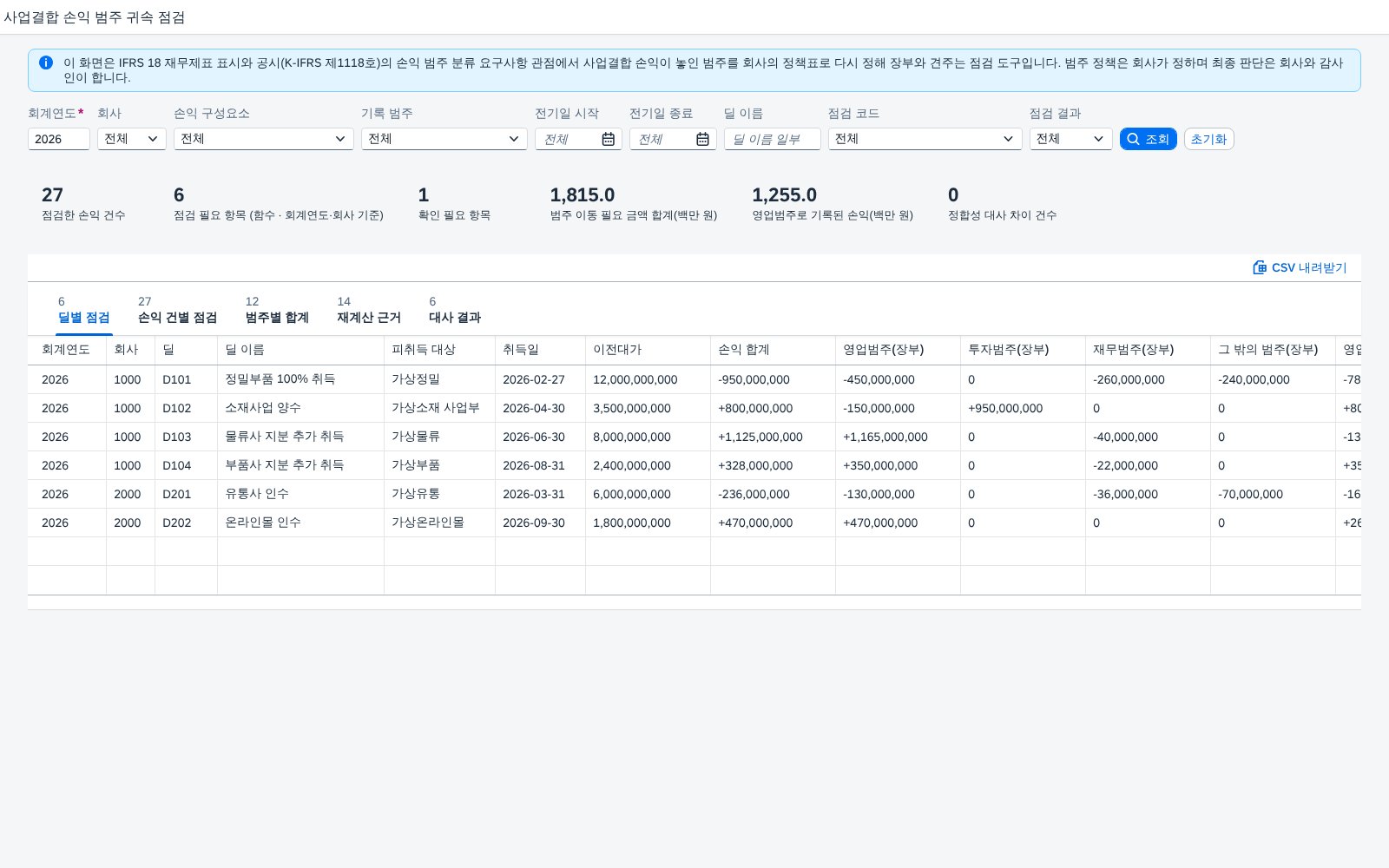
Task: Click the 손익 합계 column header
Action: coord(773,350)
